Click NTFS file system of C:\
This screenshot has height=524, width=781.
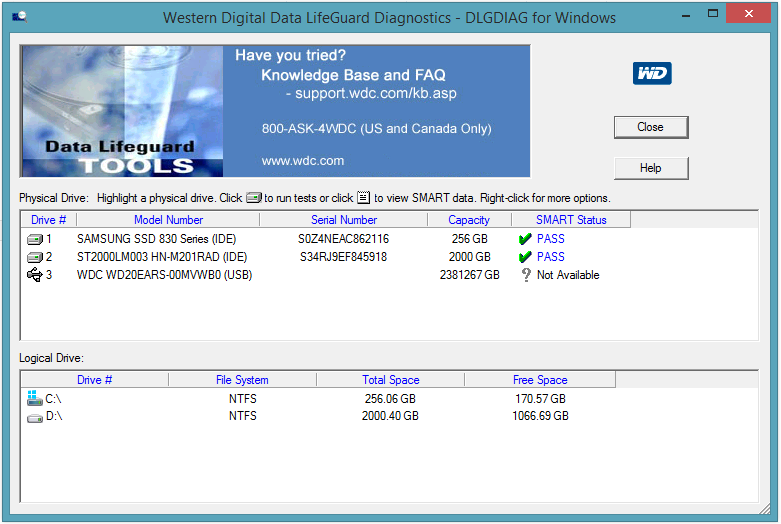243,399
